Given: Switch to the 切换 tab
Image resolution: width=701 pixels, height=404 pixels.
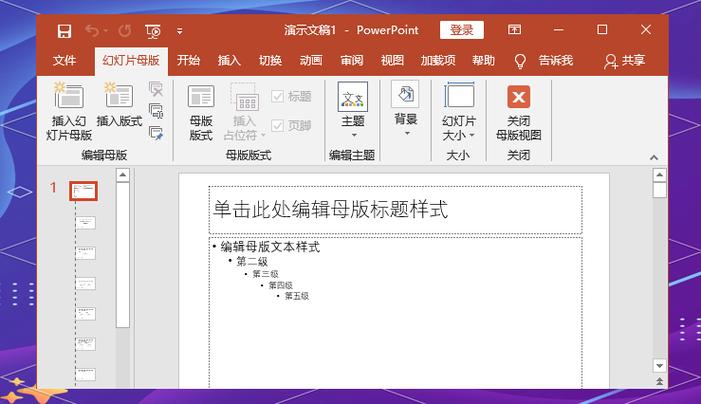Looking at the screenshot, I should coord(270,60).
